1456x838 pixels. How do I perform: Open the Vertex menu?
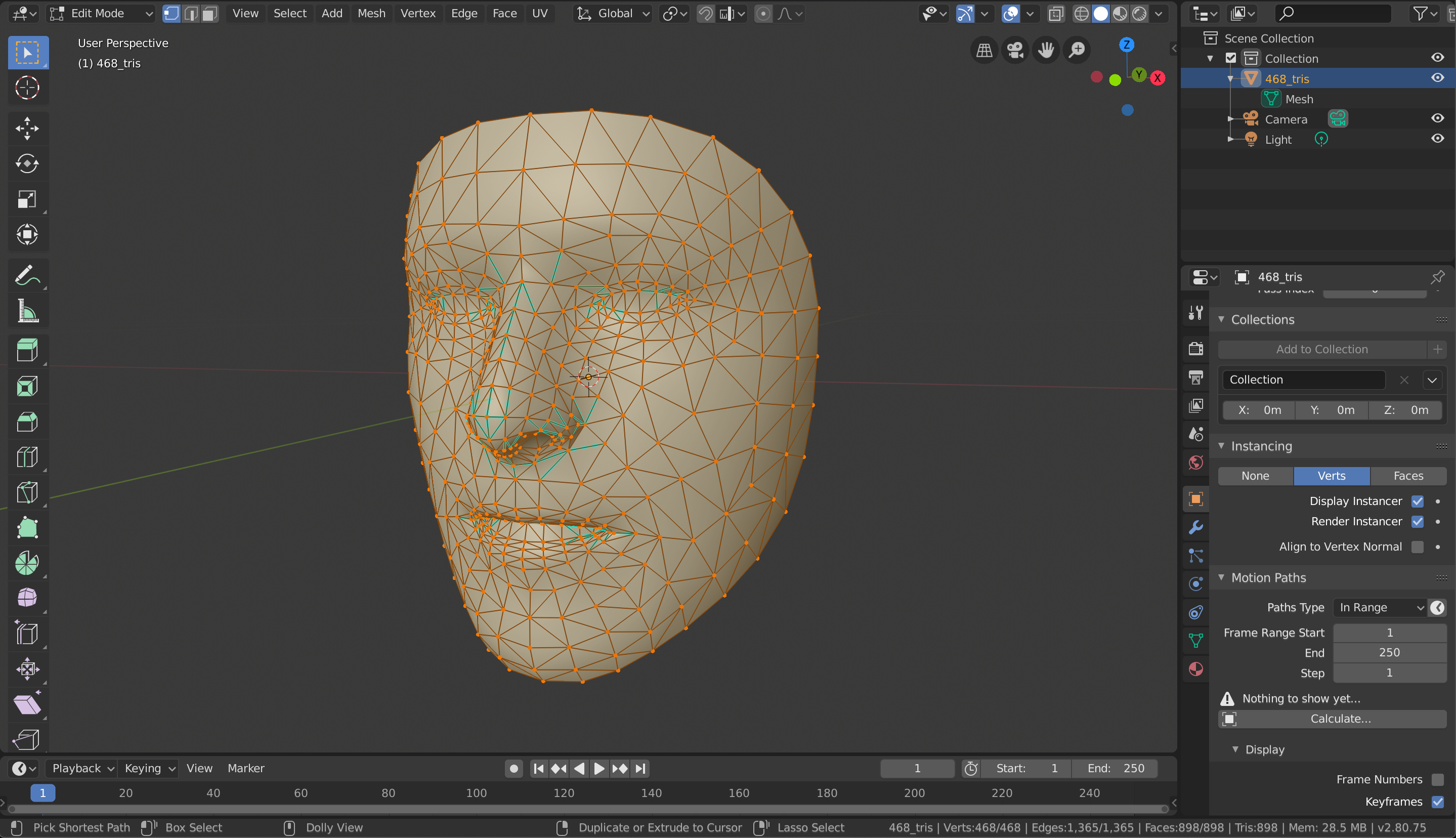tap(418, 13)
